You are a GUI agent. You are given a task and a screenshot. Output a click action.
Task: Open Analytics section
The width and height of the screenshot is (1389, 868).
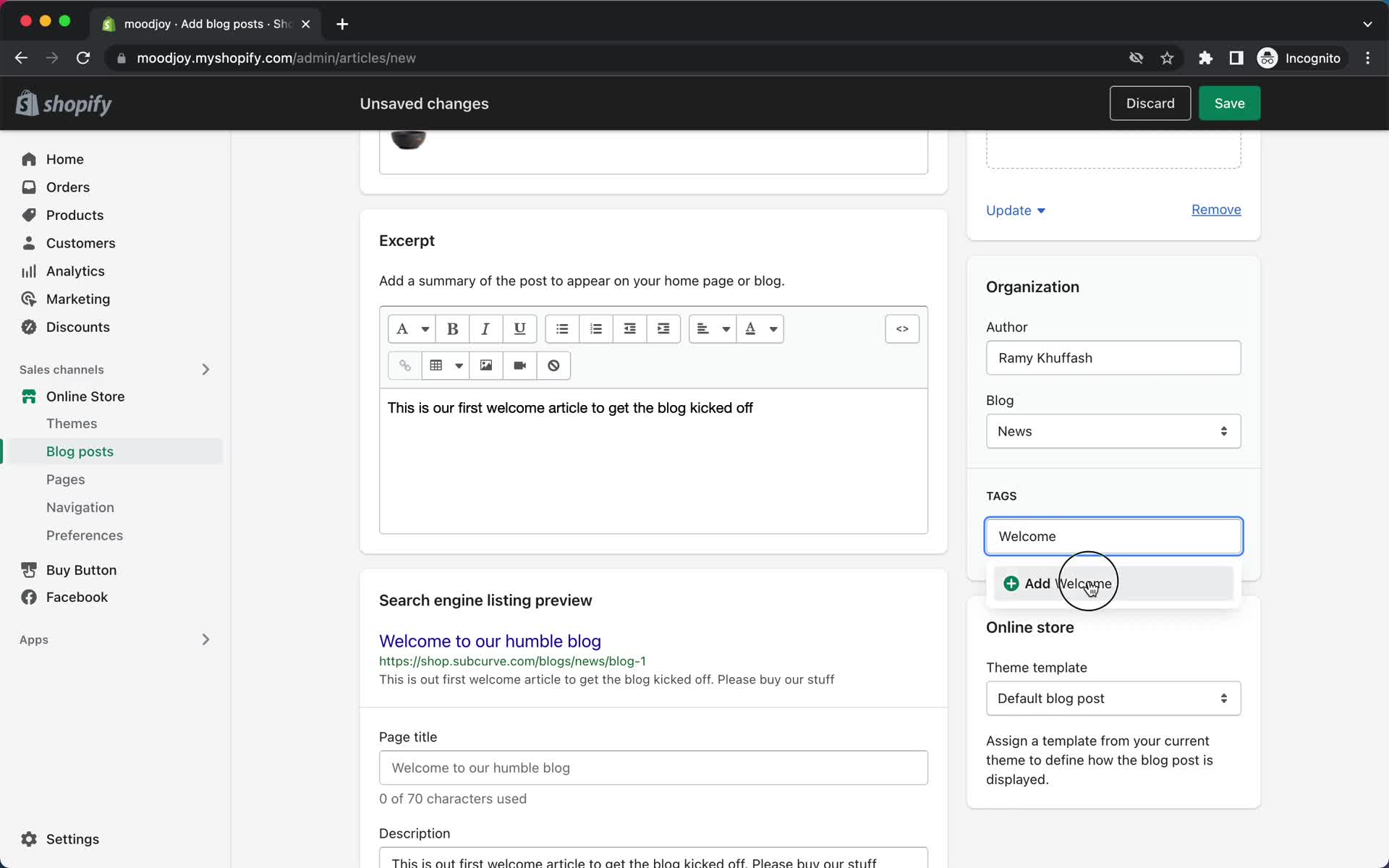click(x=75, y=271)
